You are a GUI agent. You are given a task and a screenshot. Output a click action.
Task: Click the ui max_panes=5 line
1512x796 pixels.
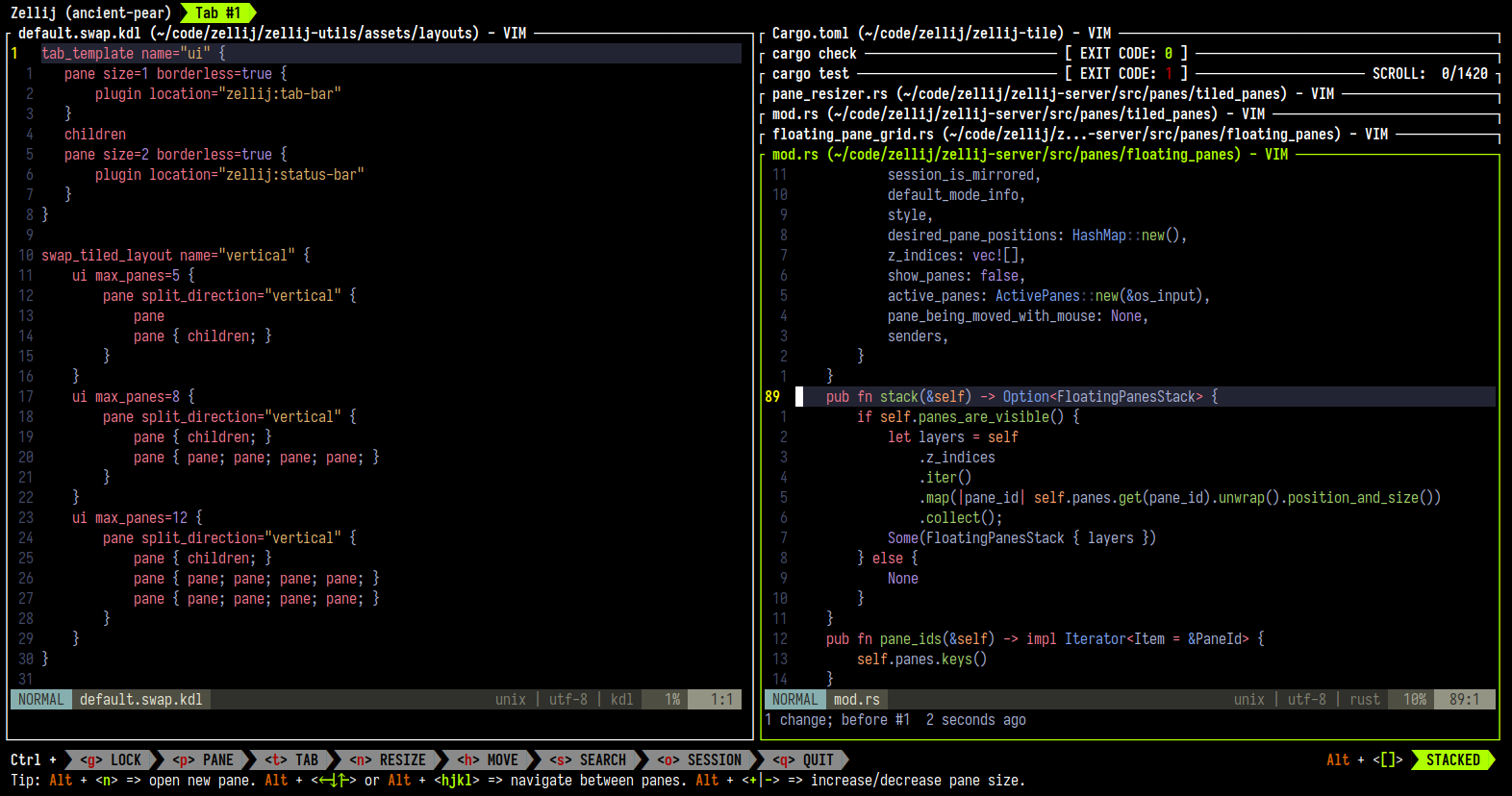click(x=134, y=275)
